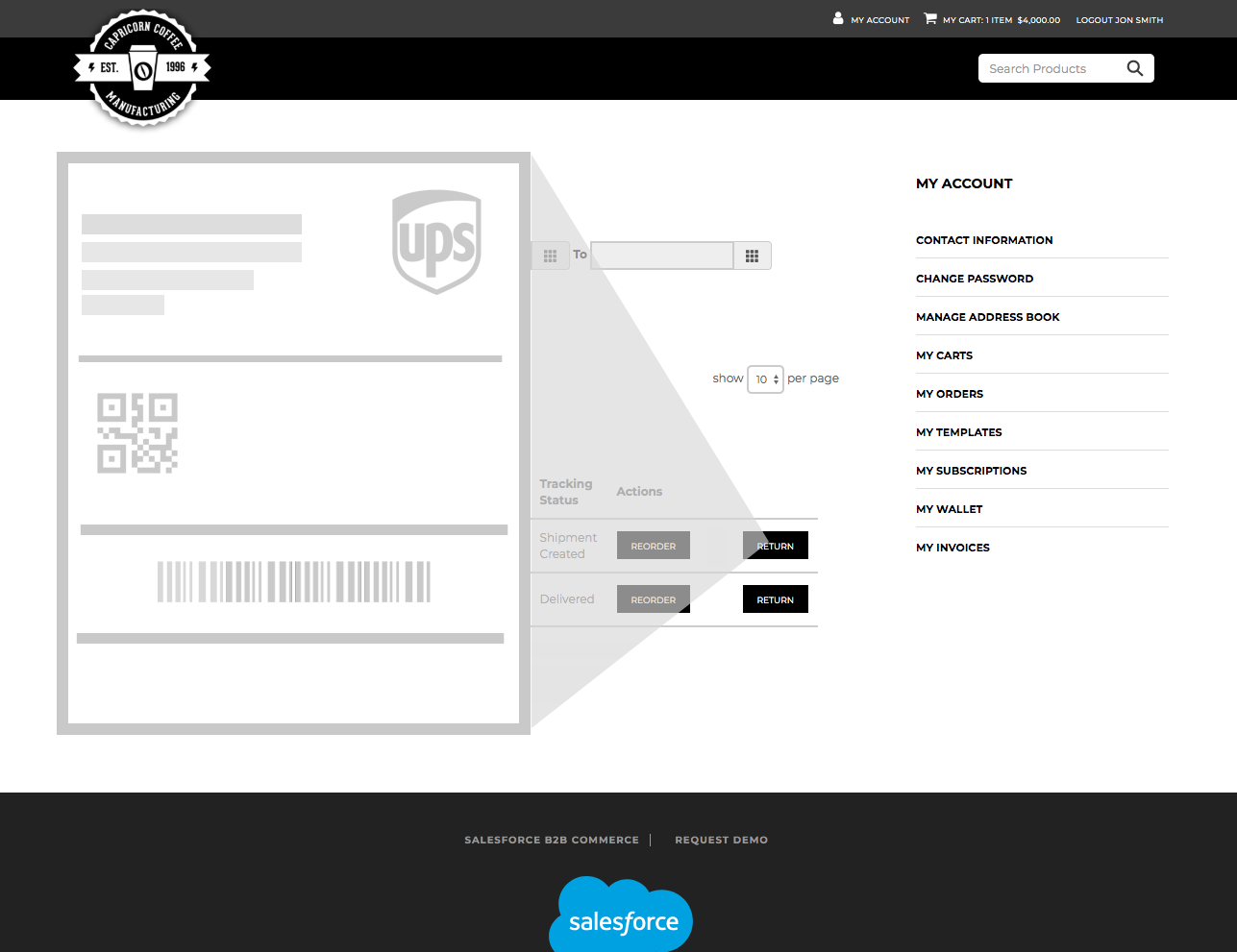Screen dimensions: 1237x952
Task: Go to My Orders
Action: click(x=950, y=394)
